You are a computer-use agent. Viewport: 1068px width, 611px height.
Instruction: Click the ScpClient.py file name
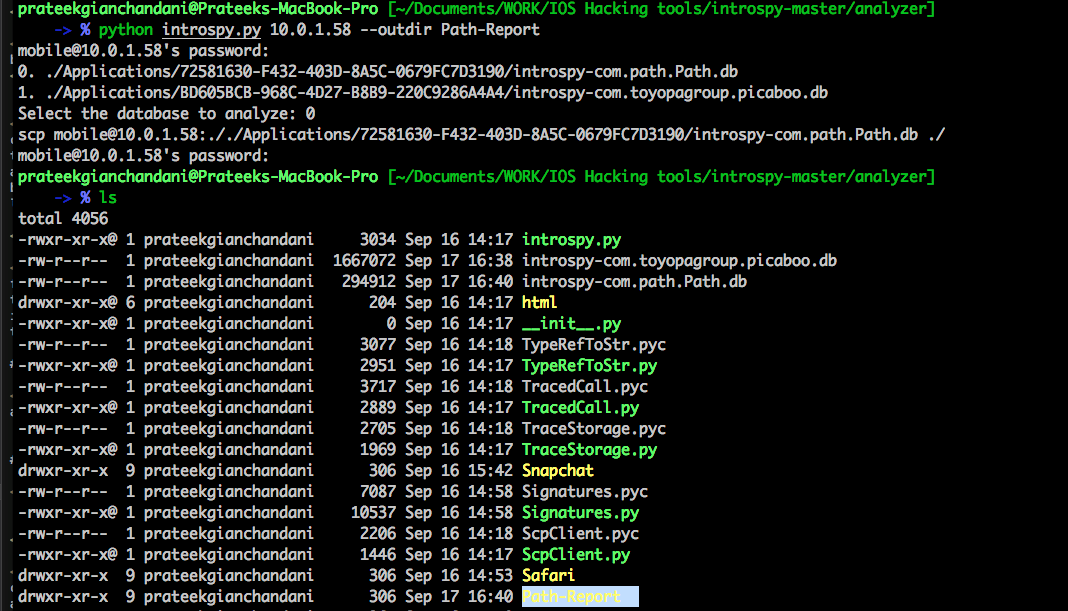pos(575,555)
